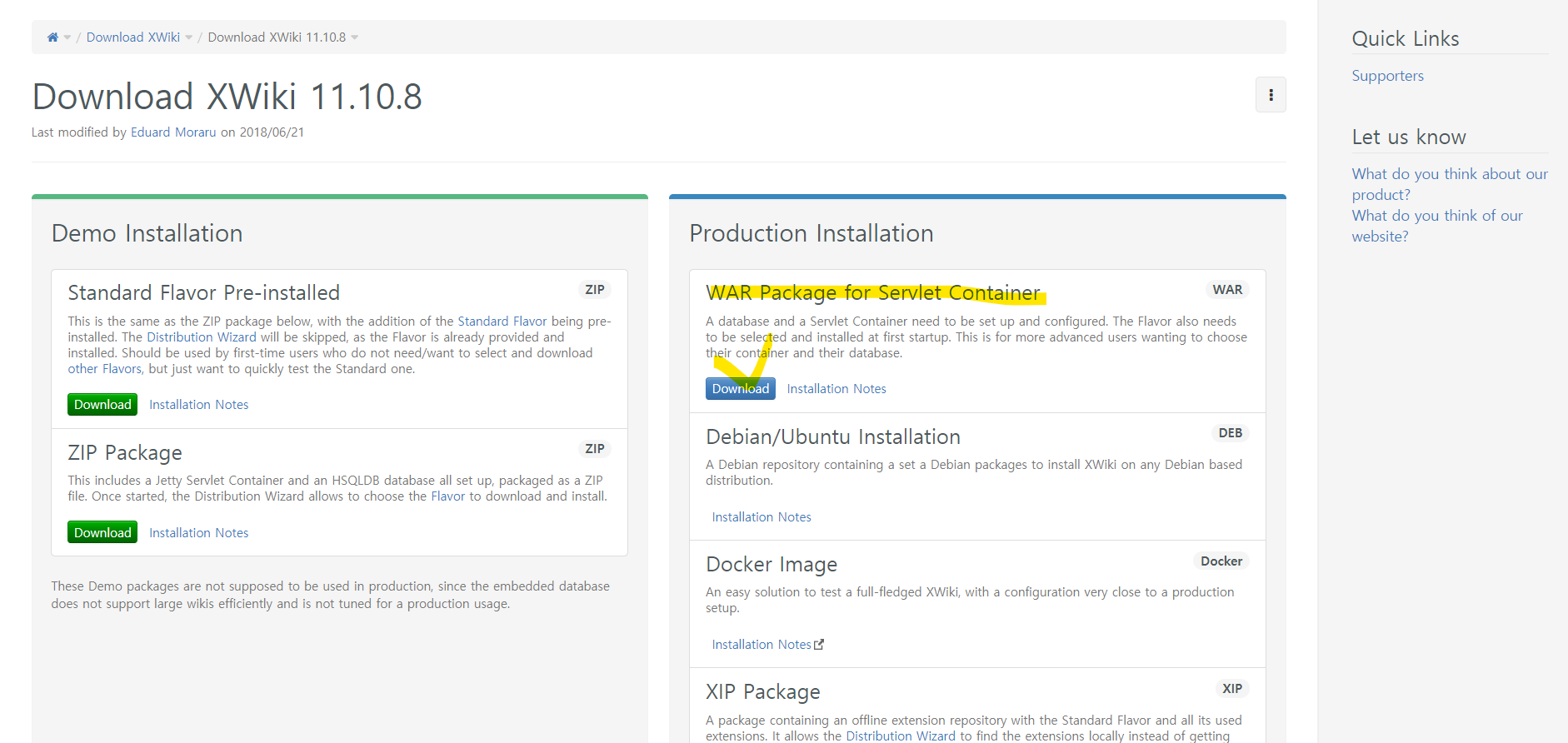
Task: Open Installation Notes for WAR Package
Action: coord(836,389)
